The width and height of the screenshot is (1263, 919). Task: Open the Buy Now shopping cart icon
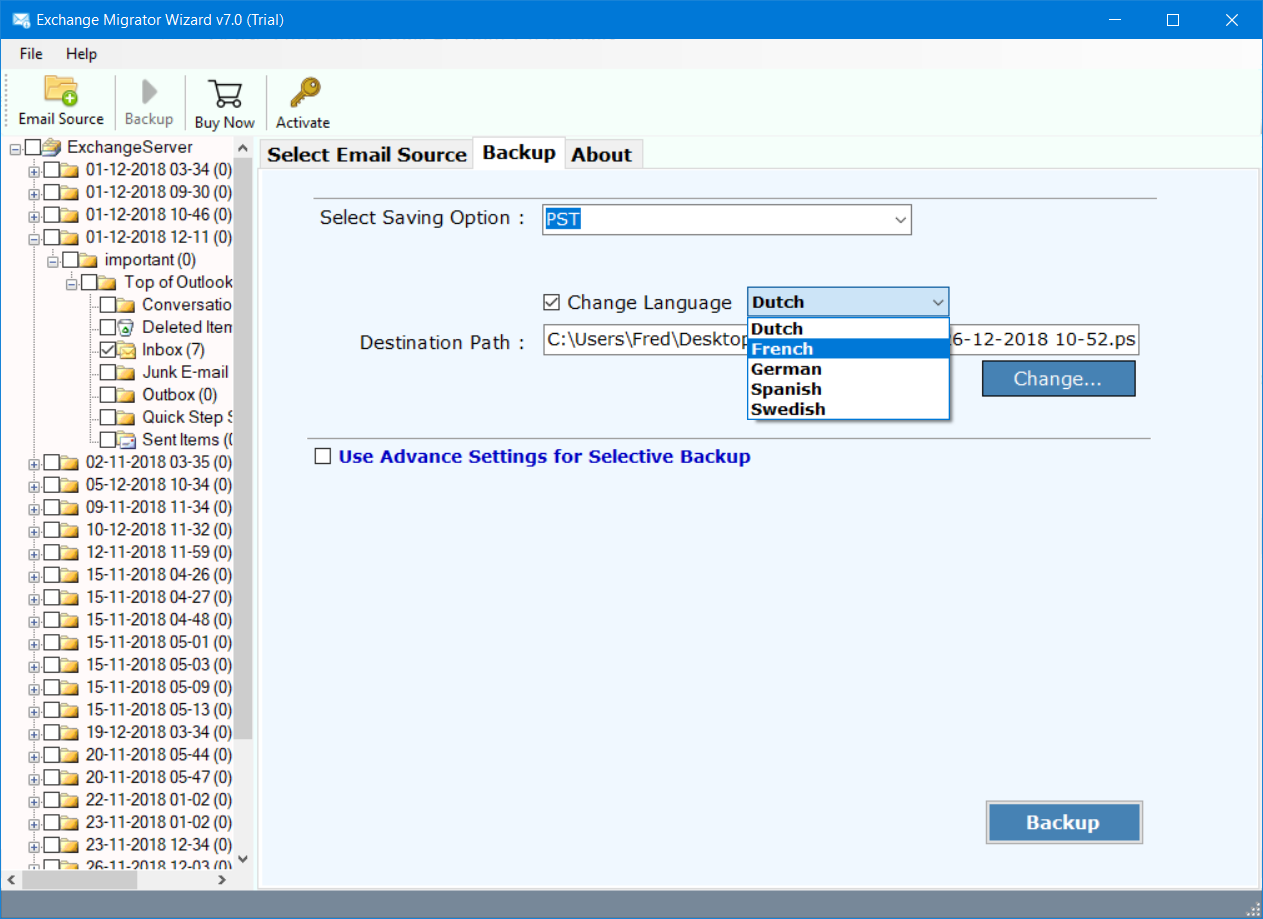click(x=225, y=93)
